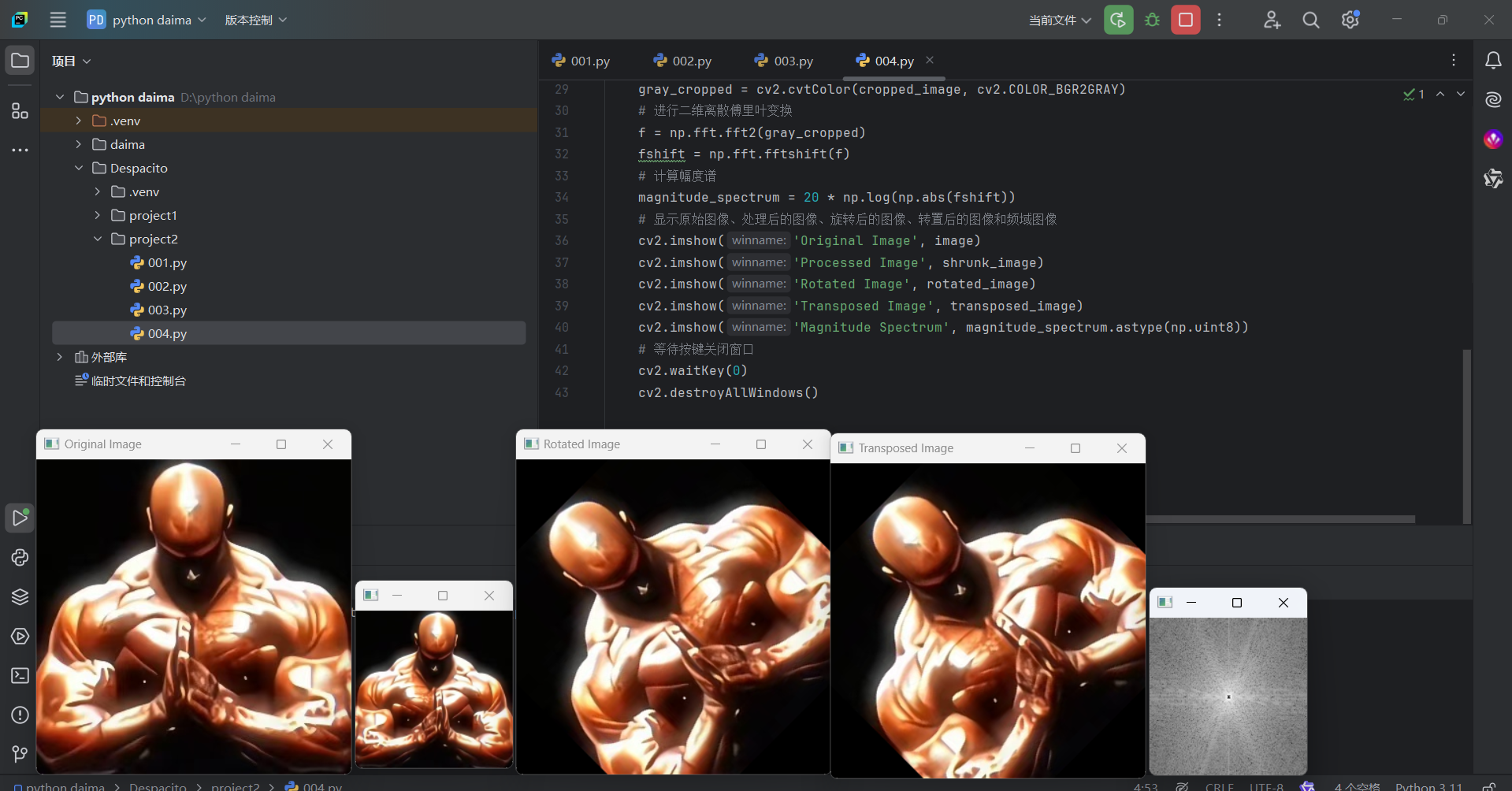Click the Original Image window picture
Image resolution: width=1512 pixels, height=791 pixels.
[x=194, y=616]
